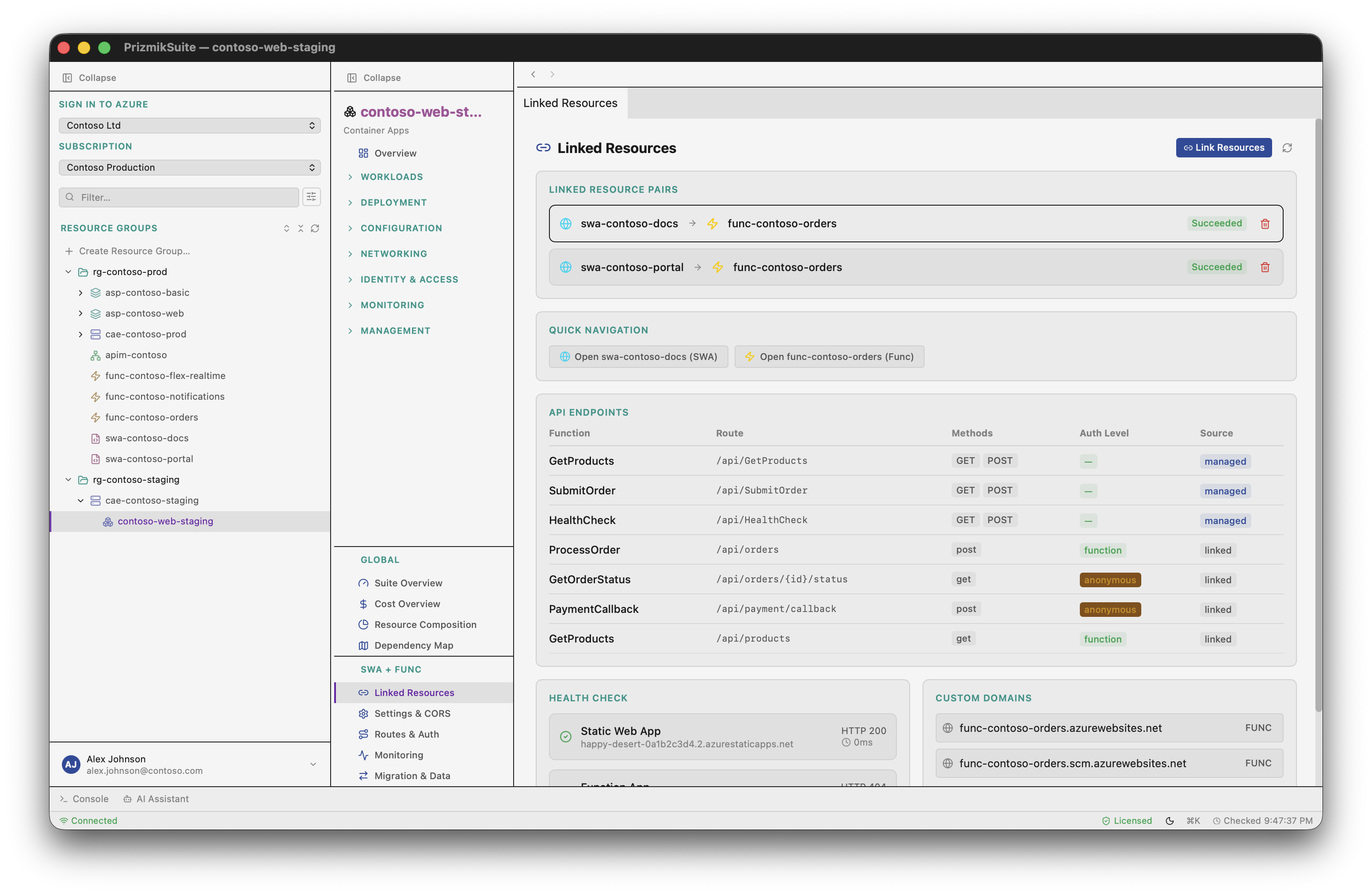Navigate back with the left arrow

pyautogui.click(x=533, y=74)
